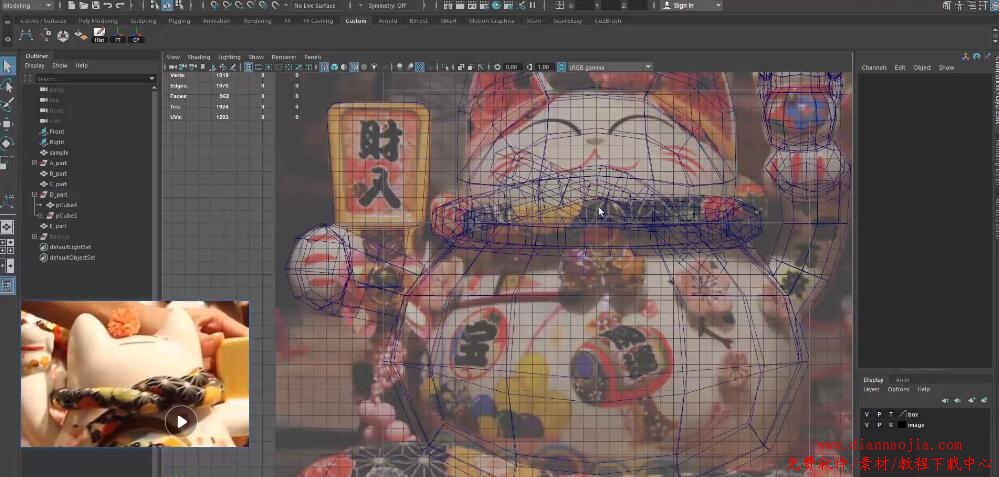Open the Shading menu in viewport
Image resolution: width=999 pixels, height=477 pixels.
coord(199,57)
